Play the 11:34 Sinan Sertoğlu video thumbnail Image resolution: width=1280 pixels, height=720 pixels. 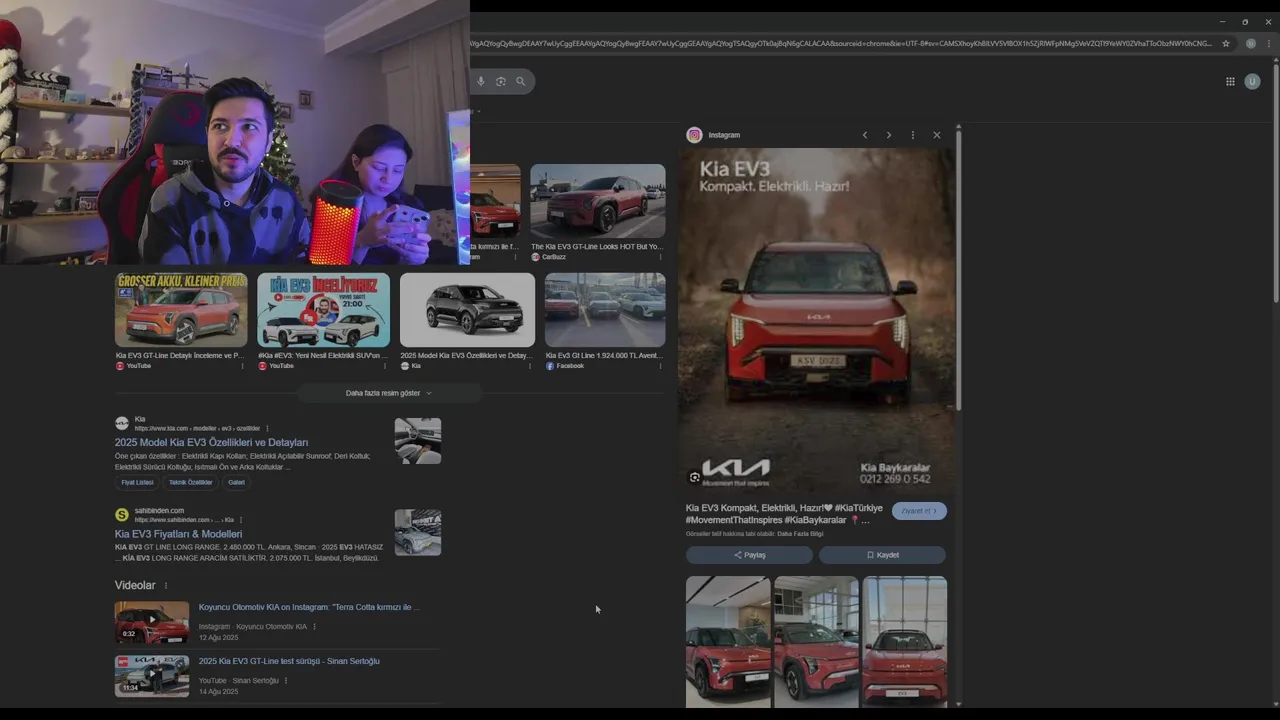click(152, 676)
